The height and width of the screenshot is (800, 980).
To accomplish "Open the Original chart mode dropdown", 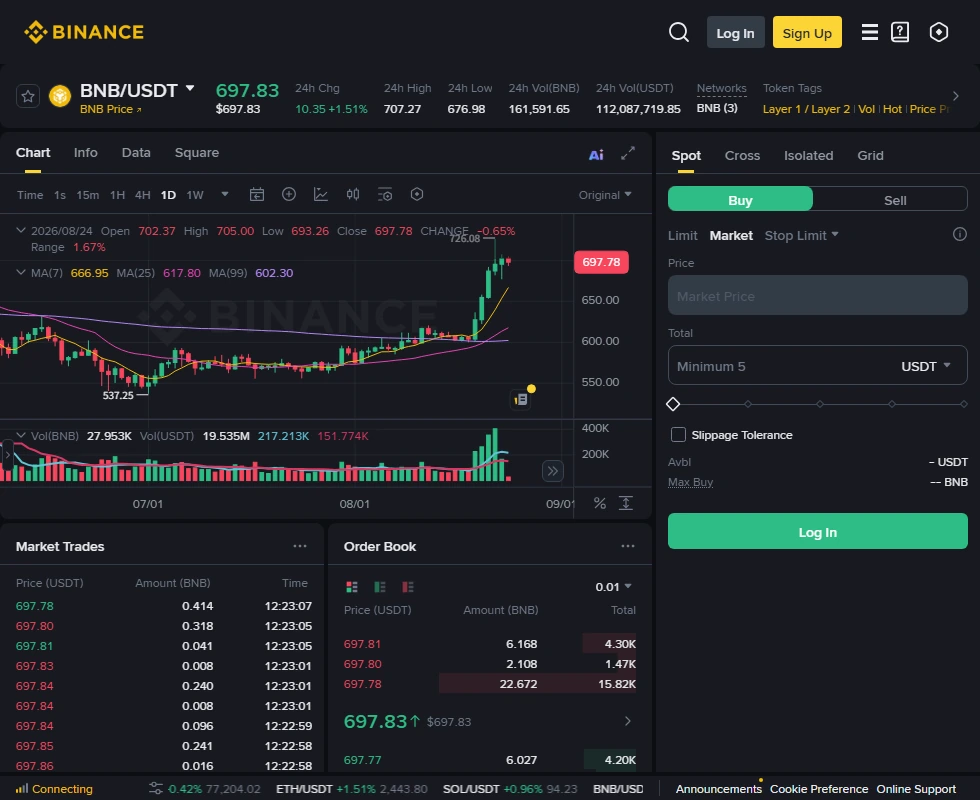I will (x=604, y=195).
